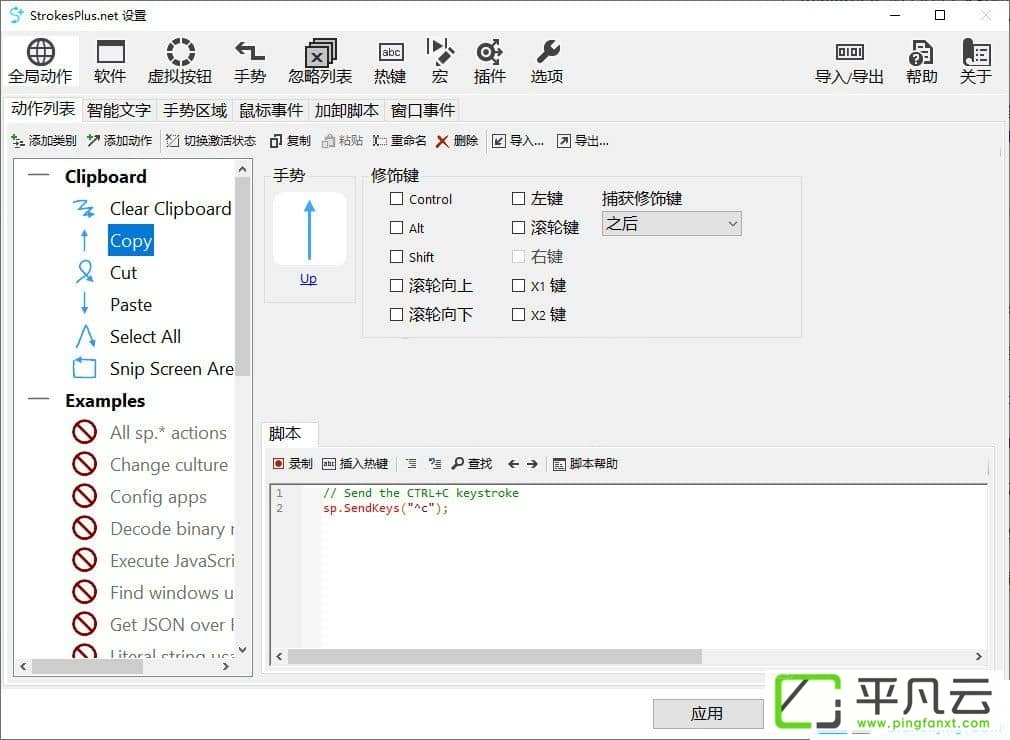Viewport: 1010px width, 740px height.
Task: Click the script editor horizontal scrollbar
Action: point(629,656)
